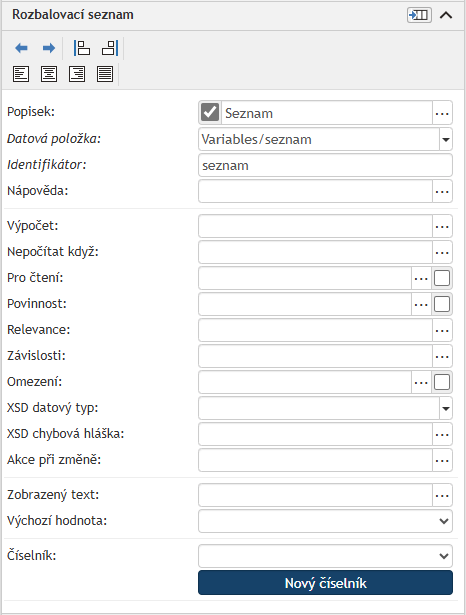Set text alignment to justified
The image size is (466, 615).
point(105,74)
